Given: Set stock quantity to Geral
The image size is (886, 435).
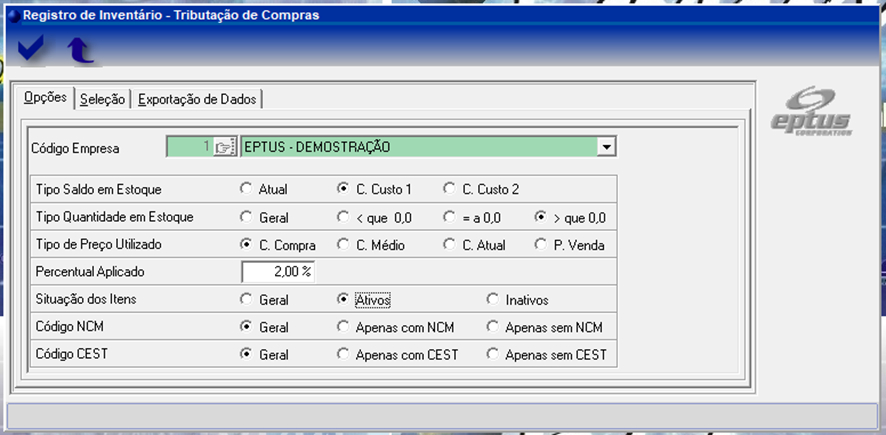Looking at the screenshot, I should 246,217.
